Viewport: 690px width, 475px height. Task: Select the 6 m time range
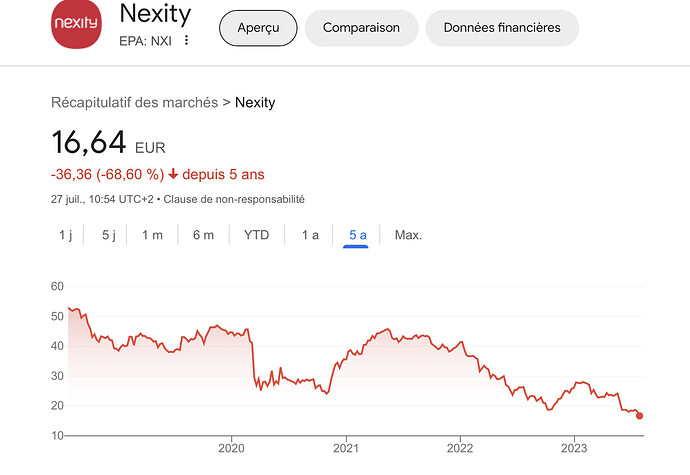[203, 235]
